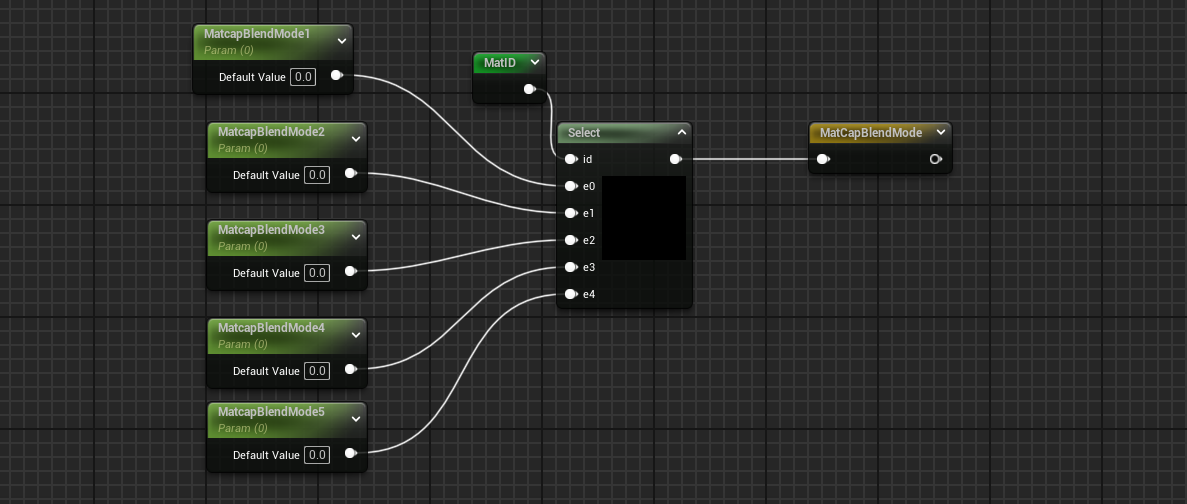1187x504 pixels.
Task: Edit MatcapBlendMode4 default value field
Action: [x=317, y=371]
